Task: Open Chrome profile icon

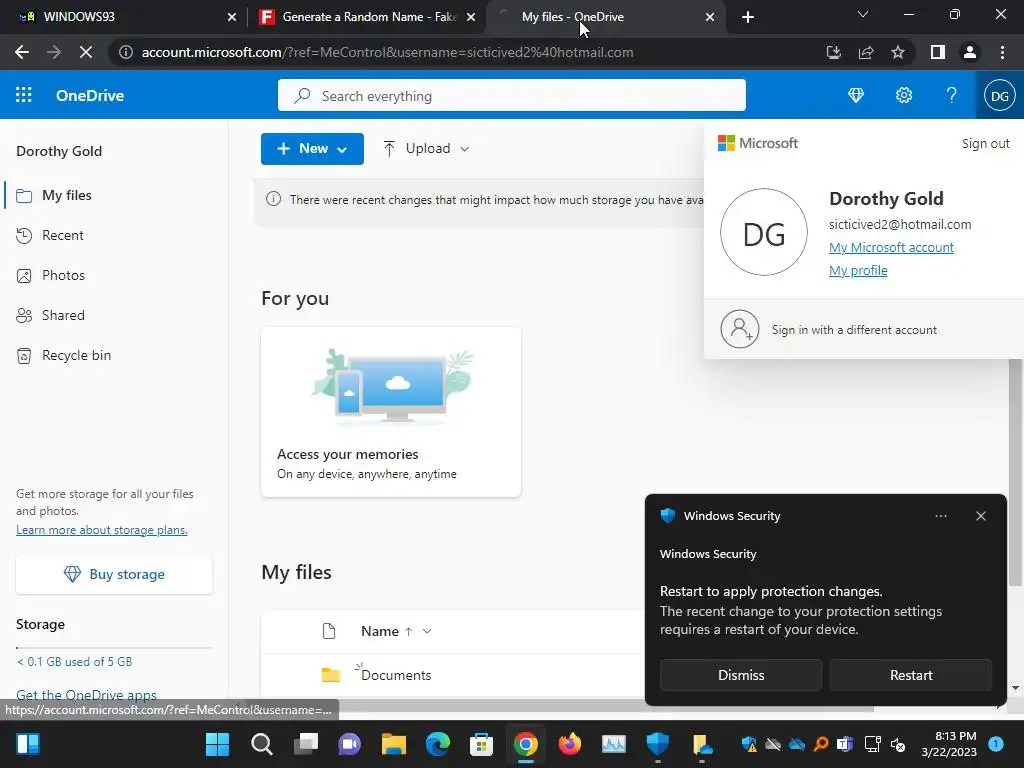Action: tap(970, 52)
